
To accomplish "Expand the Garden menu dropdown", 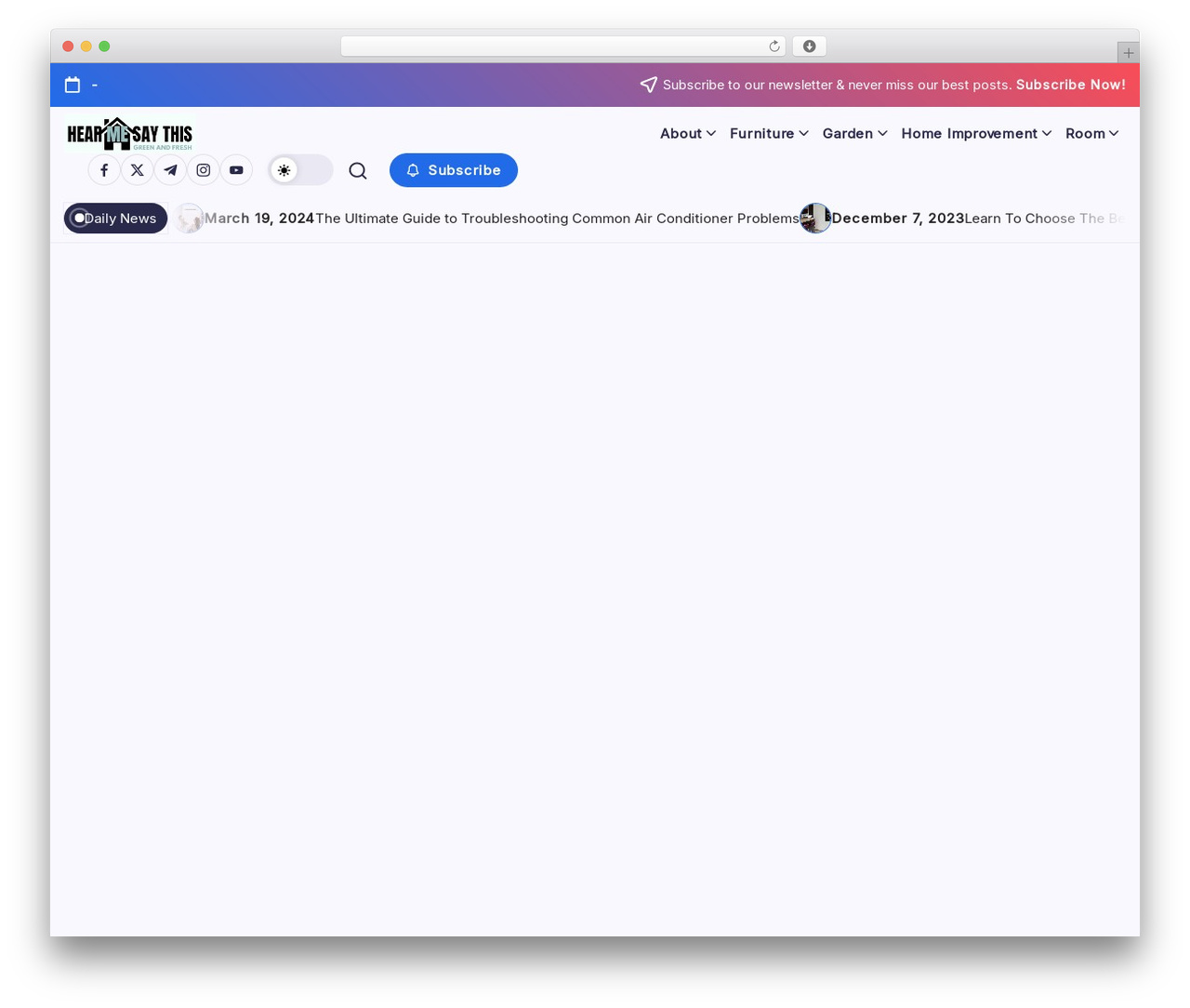I will (x=855, y=133).
